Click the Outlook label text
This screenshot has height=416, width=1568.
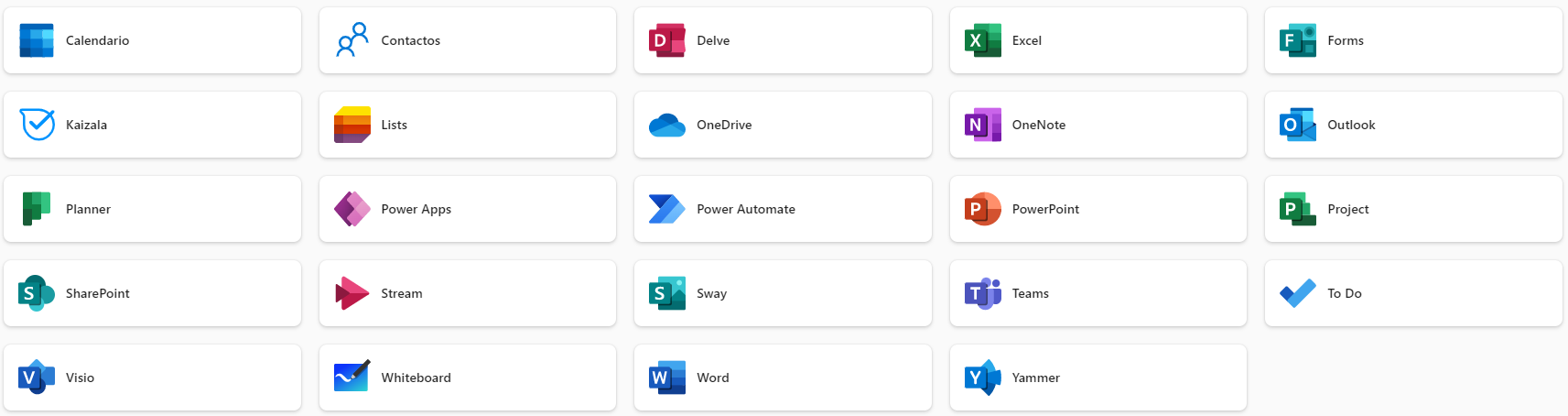pyautogui.click(x=1351, y=125)
